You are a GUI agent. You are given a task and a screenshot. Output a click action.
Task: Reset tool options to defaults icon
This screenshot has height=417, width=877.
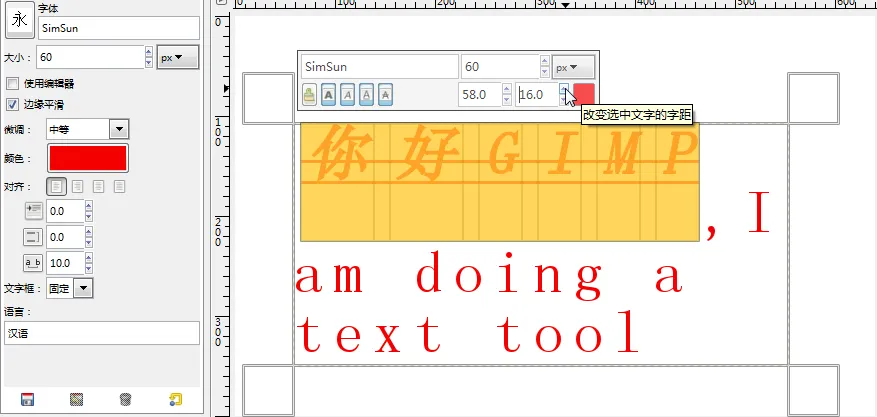[x=175, y=399]
